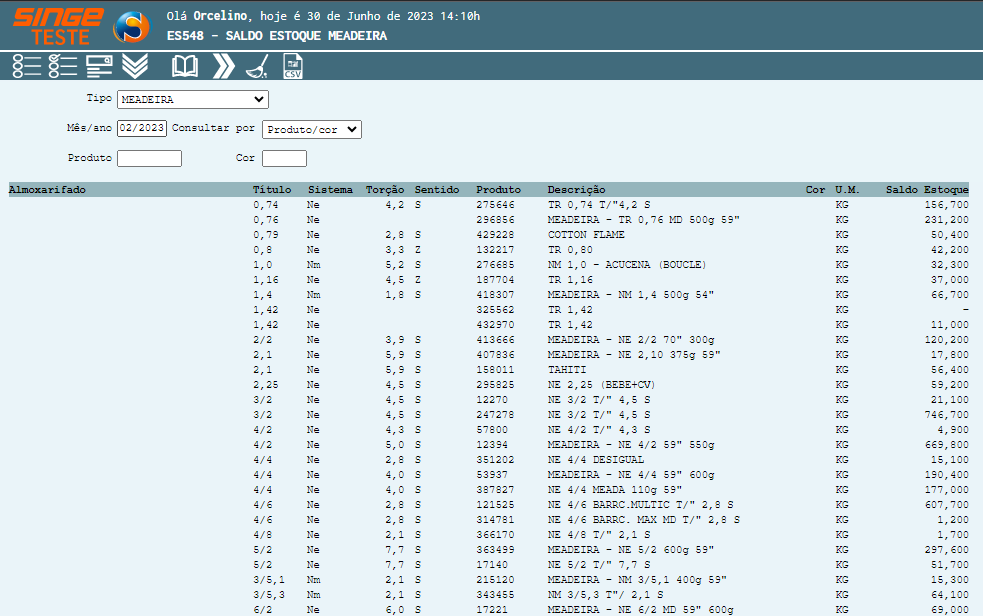The width and height of the screenshot is (983, 616).
Task: Click the Produto input field
Action: tap(149, 158)
